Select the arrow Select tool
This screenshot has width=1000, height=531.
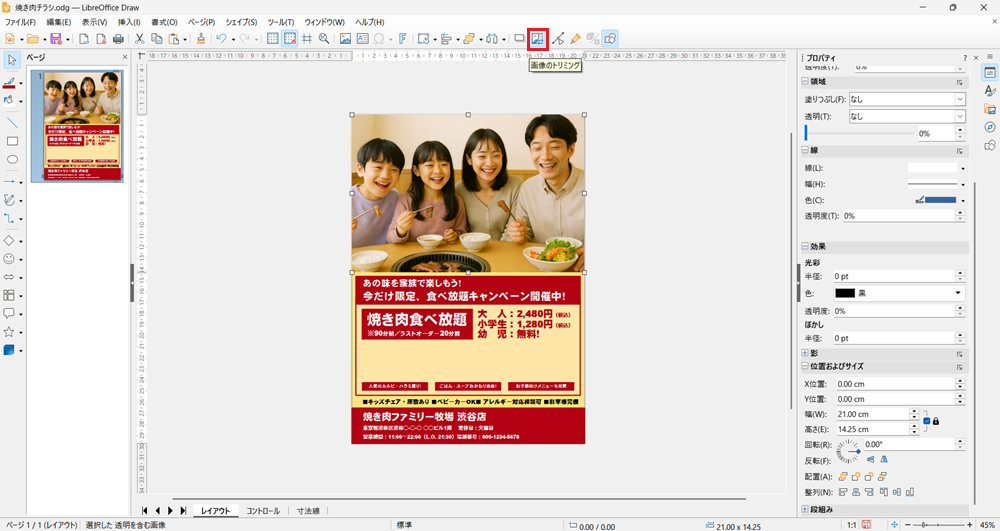12,61
